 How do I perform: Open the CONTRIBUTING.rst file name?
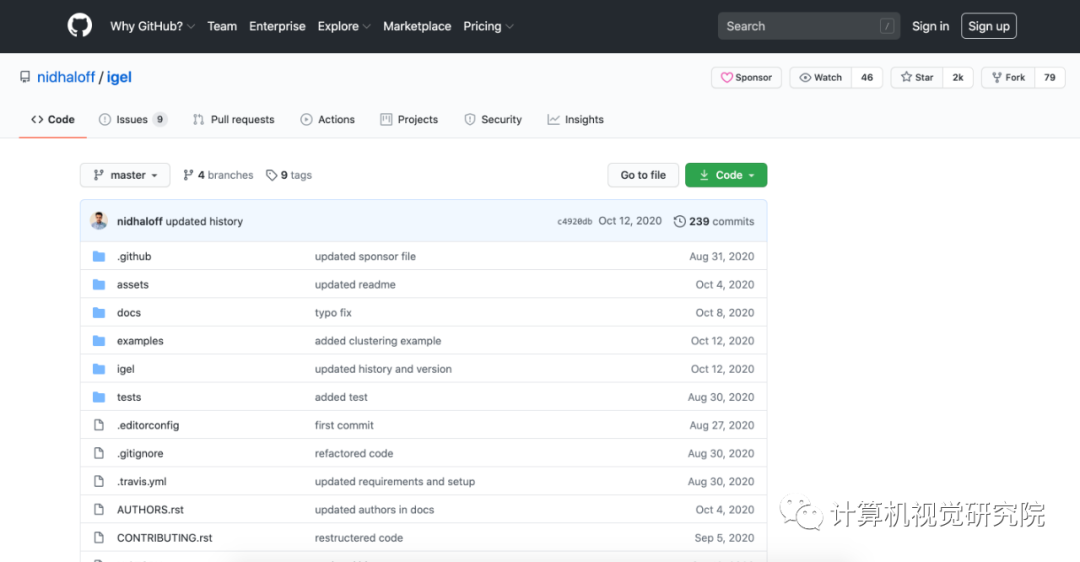click(x=165, y=538)
